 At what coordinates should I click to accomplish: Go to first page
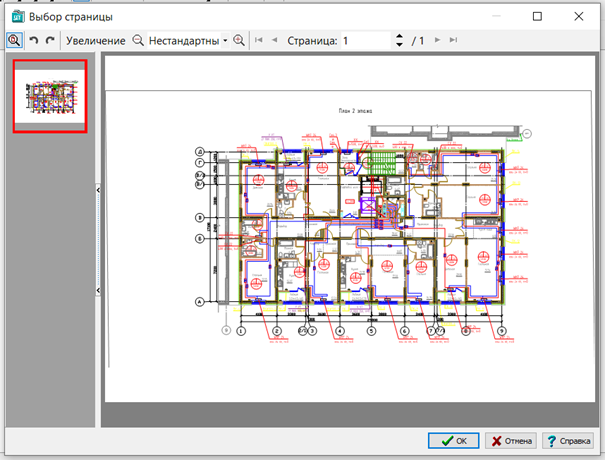pyautogui.click(x=259, y=40)
